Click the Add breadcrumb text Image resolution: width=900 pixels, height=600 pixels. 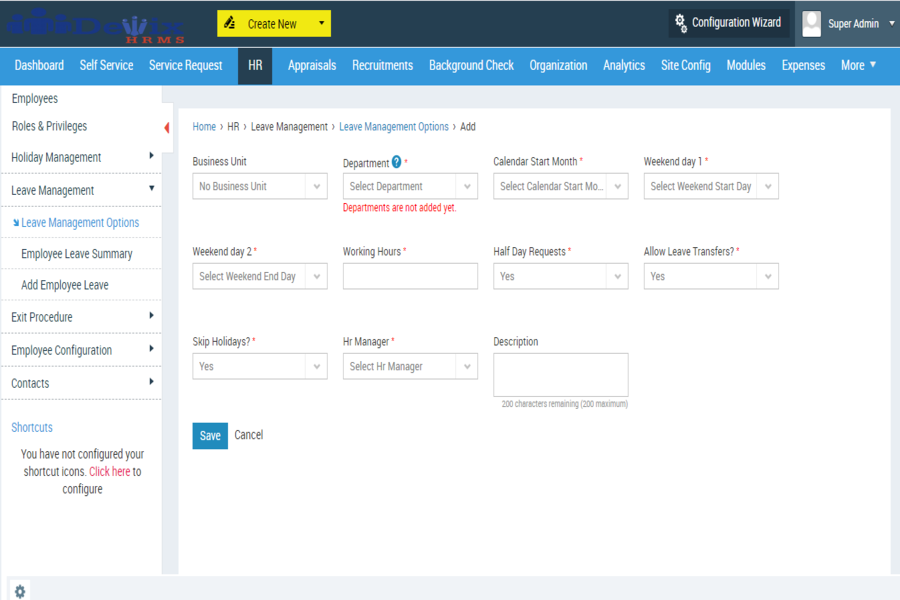click(x=468, y=126)
